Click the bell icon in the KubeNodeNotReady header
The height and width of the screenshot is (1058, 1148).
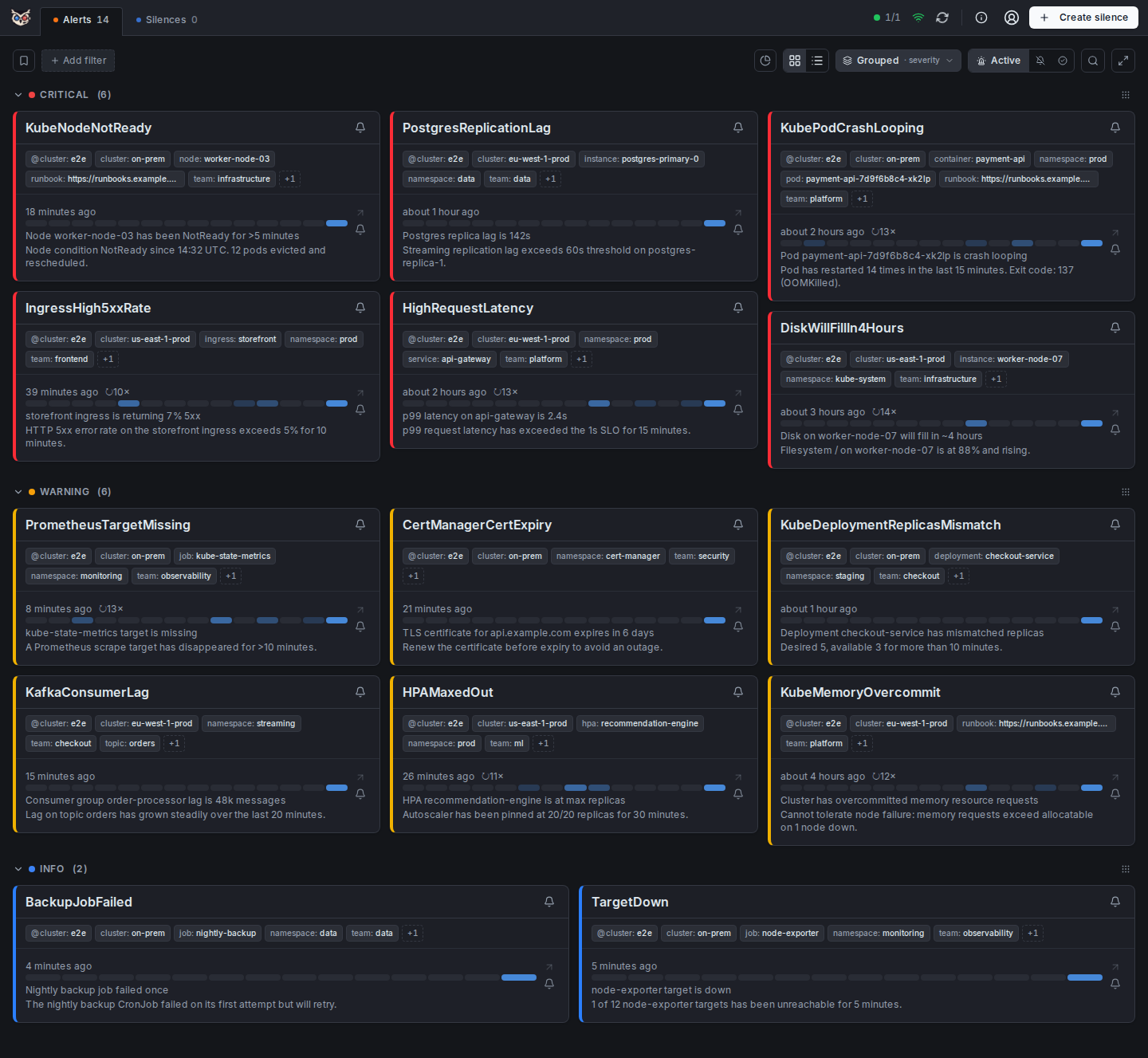click(360, 128)
